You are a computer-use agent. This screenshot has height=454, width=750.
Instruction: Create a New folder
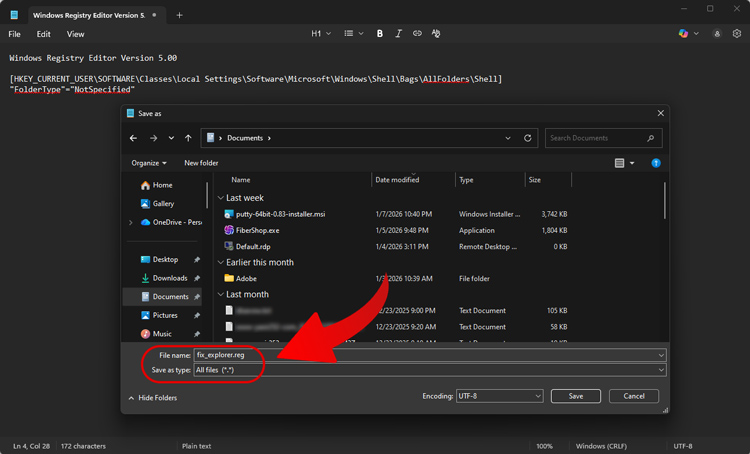(201, 163)
